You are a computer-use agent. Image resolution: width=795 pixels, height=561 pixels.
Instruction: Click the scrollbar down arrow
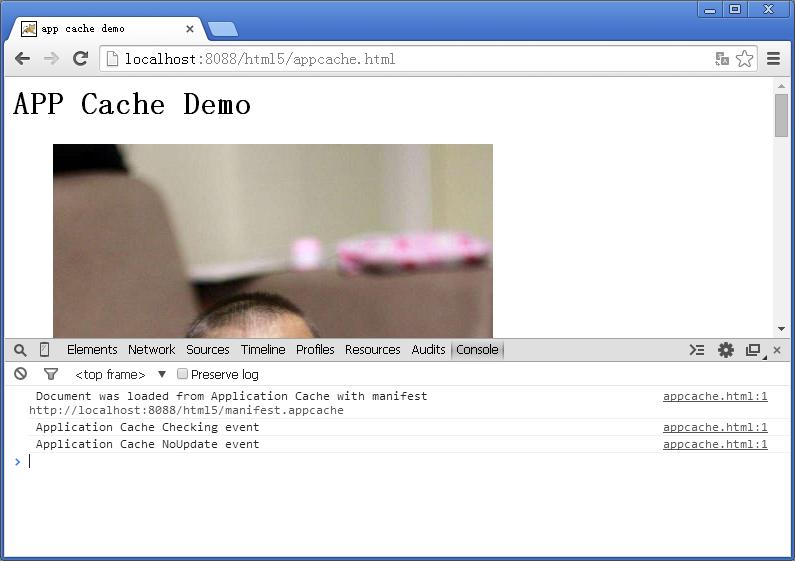click(x=781, y=329)
